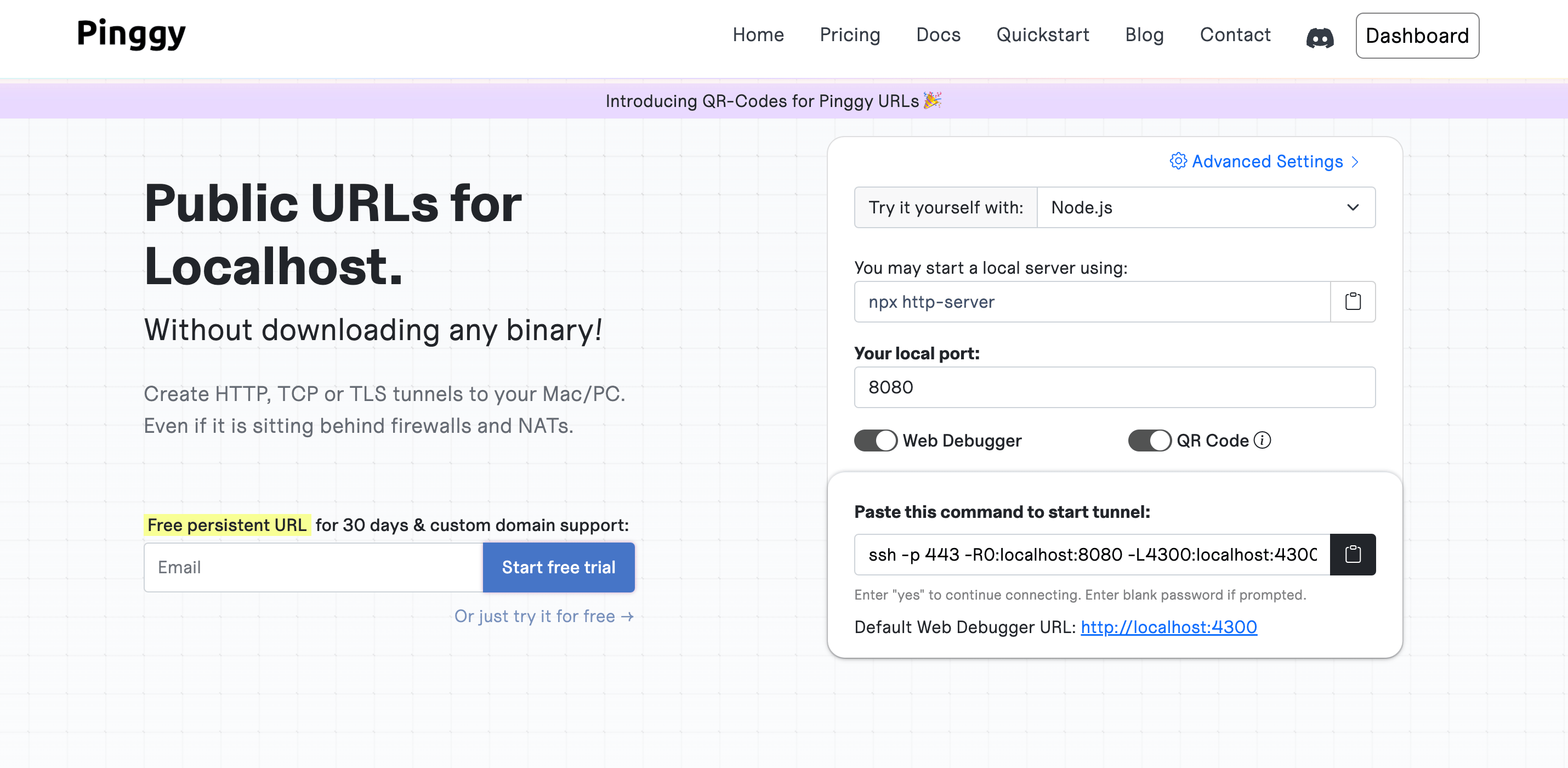1568x768 pixels.
Task: Follow the http://localhost:4300 link
Action: [x=1168, y=626]
